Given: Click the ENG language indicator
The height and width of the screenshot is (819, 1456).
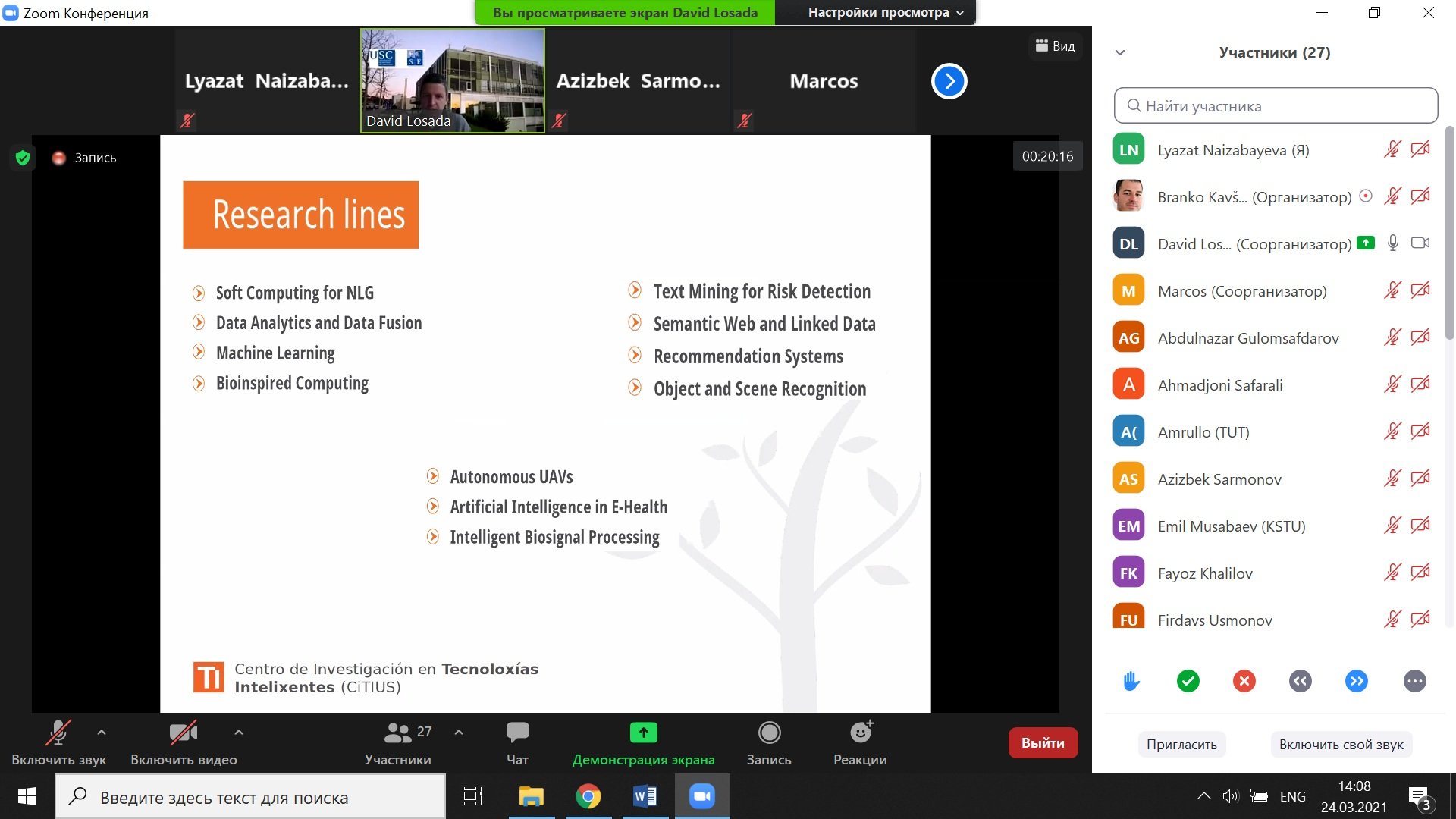Looking at the screenshot, I should coord(1292,796).
